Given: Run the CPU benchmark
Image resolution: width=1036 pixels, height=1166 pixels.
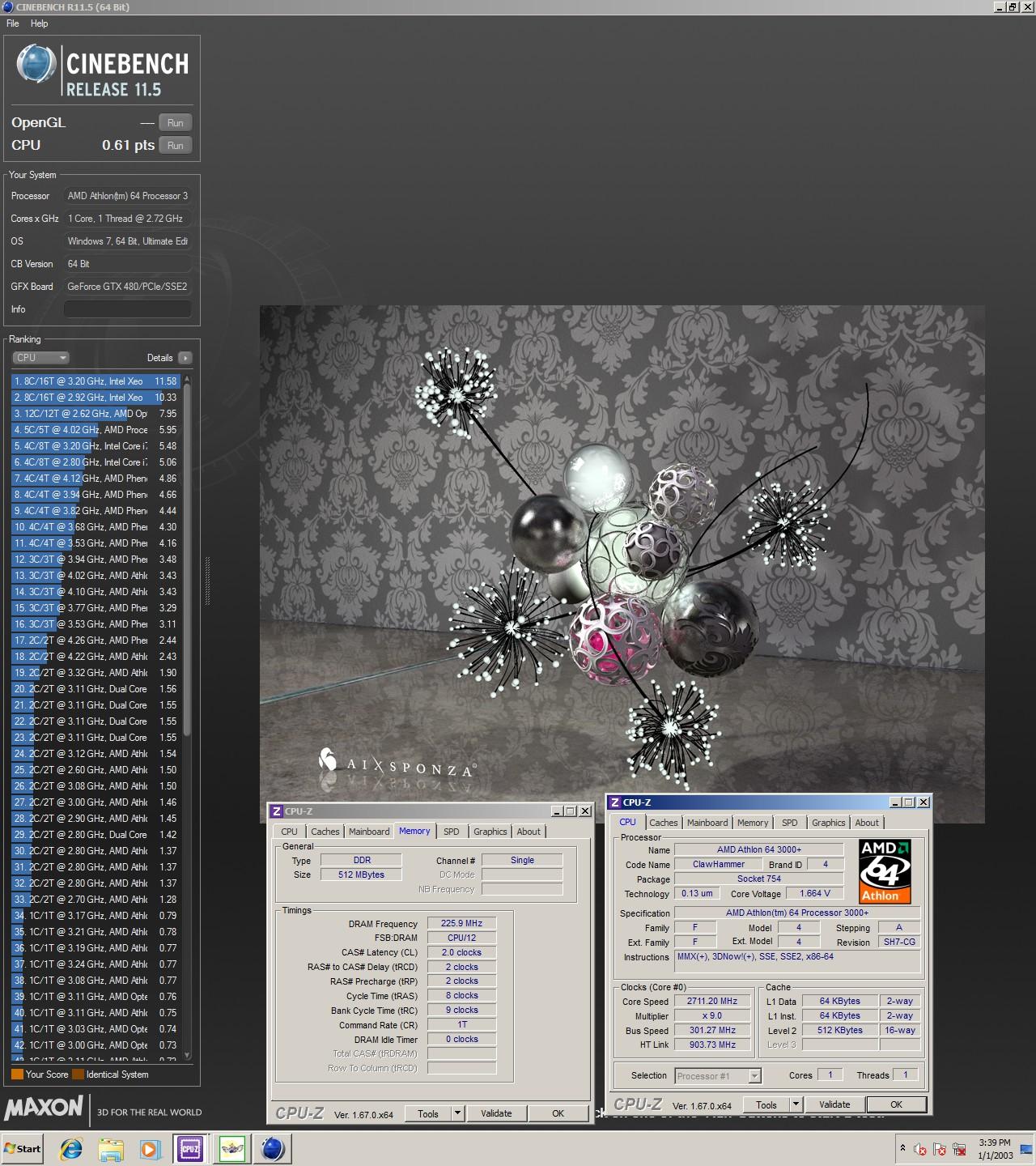Looking at the screenshot, I should pyautogui.click(x=175, y=145).
